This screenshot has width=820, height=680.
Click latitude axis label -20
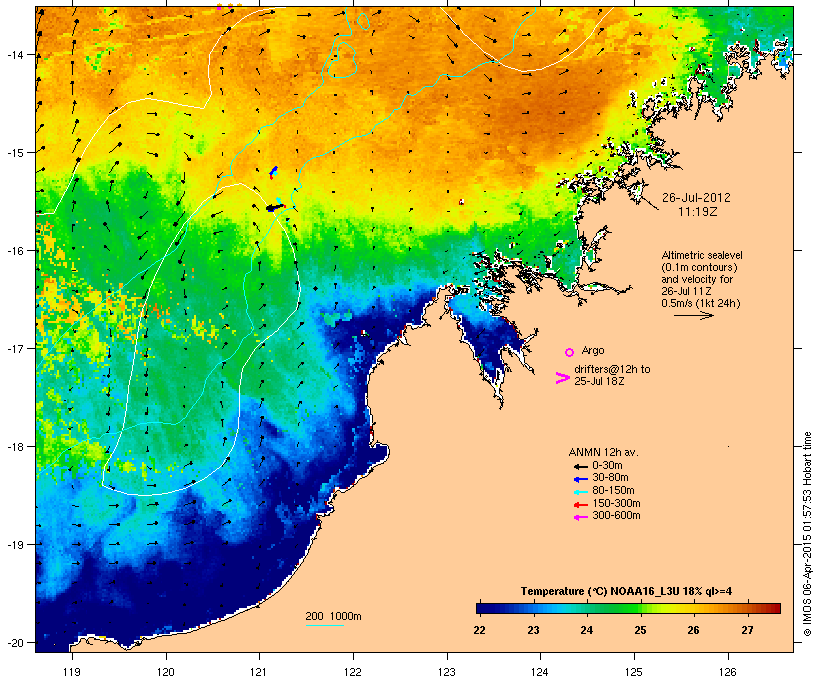pos(14,643)
